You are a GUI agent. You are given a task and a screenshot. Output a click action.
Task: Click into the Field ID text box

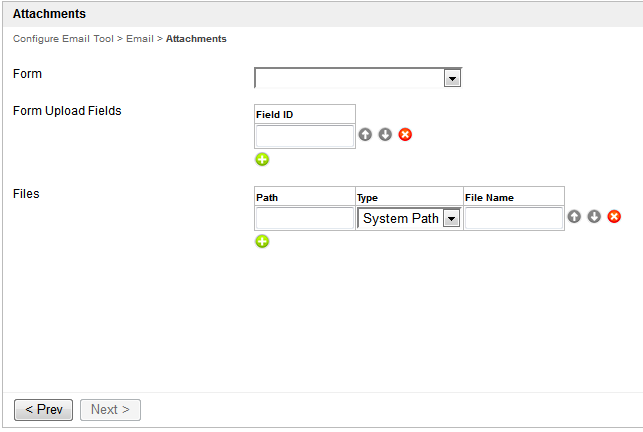pos(305,136)
